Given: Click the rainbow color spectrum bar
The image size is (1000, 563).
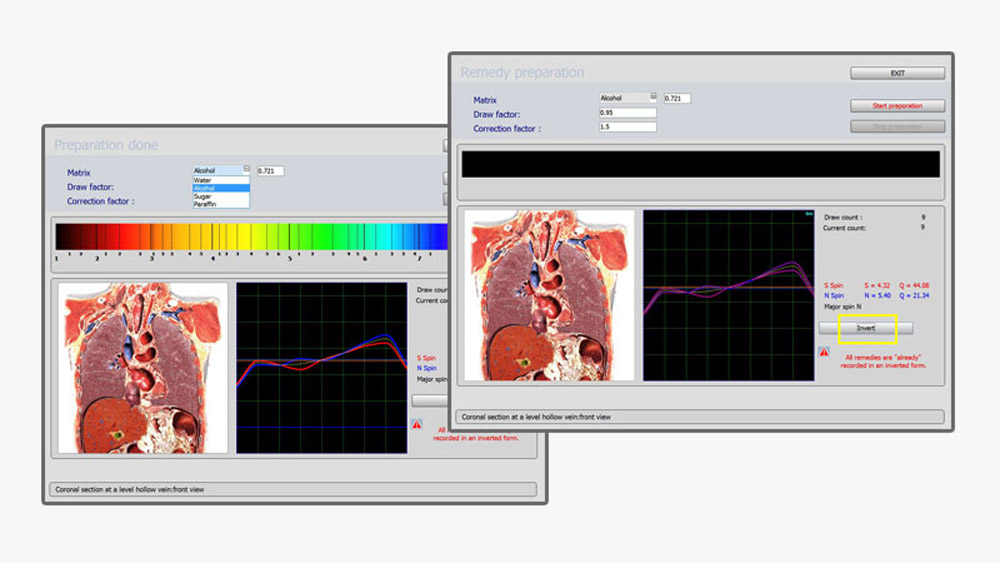Looking at the screenshot, I should coord(250,236).
